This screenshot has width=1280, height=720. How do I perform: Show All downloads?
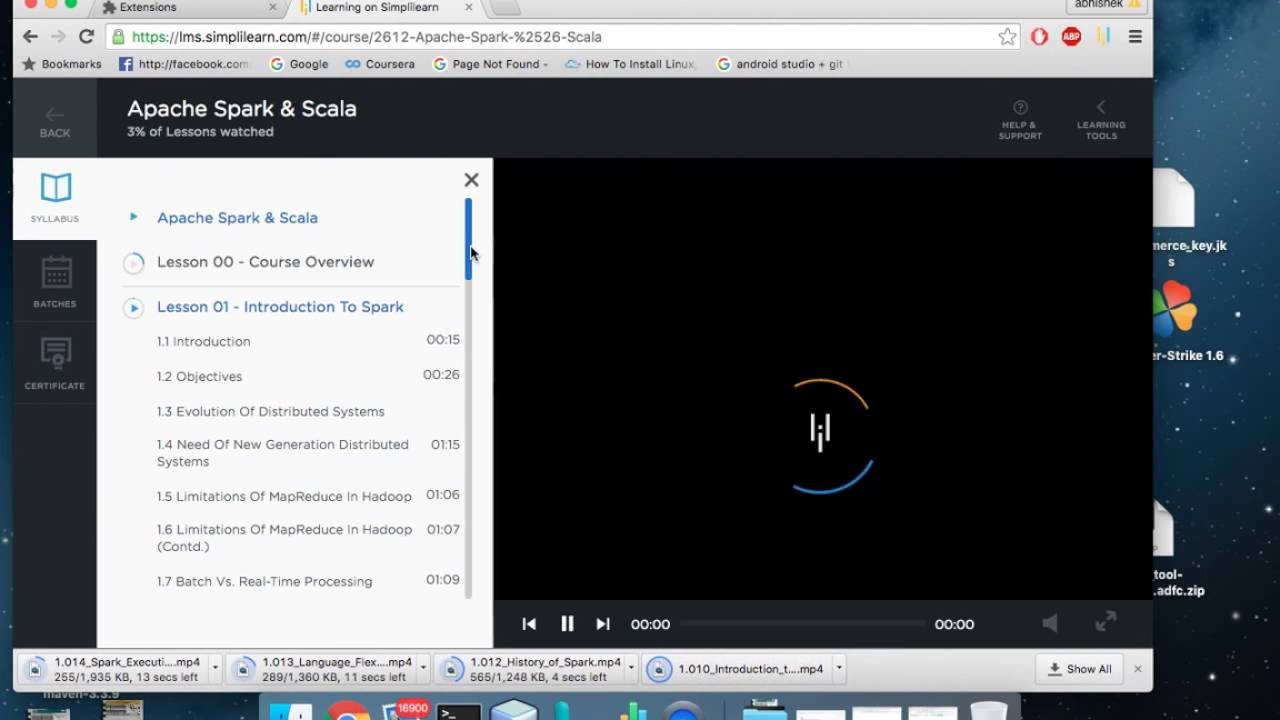1079,669
